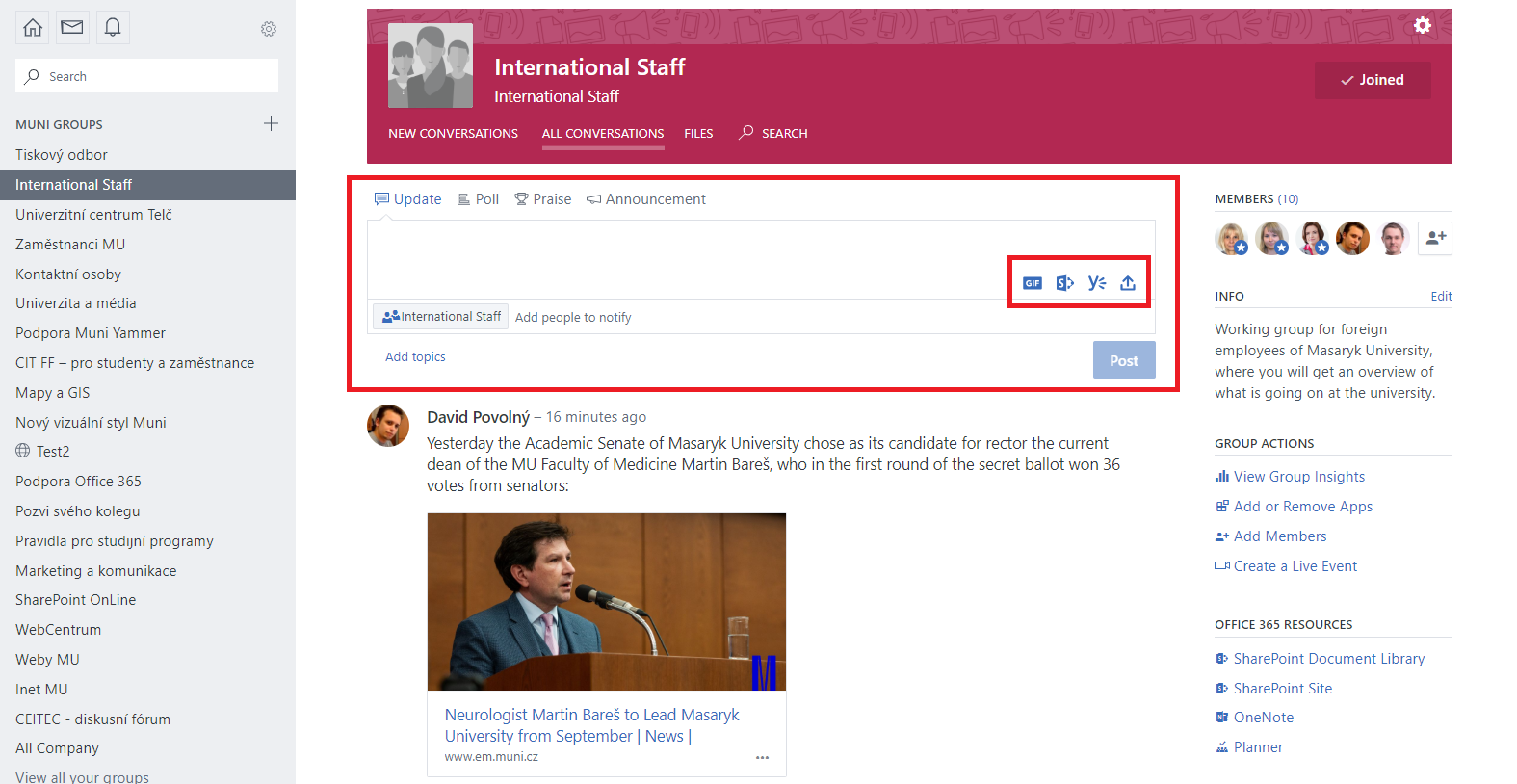This screenshot has height=784, width=1517.
Task: Select the Poll post type
Action: [x=478, y=199]
